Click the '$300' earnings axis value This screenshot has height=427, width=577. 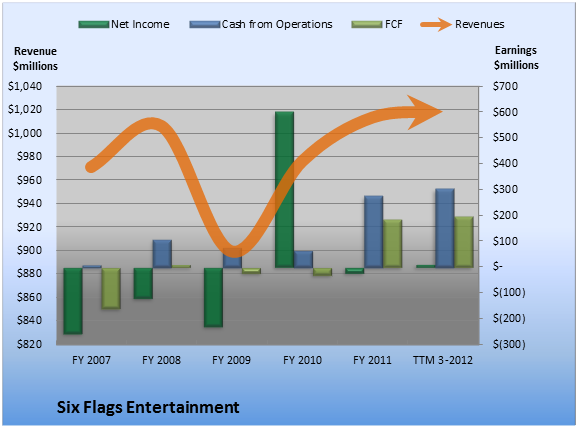(505, 189)
